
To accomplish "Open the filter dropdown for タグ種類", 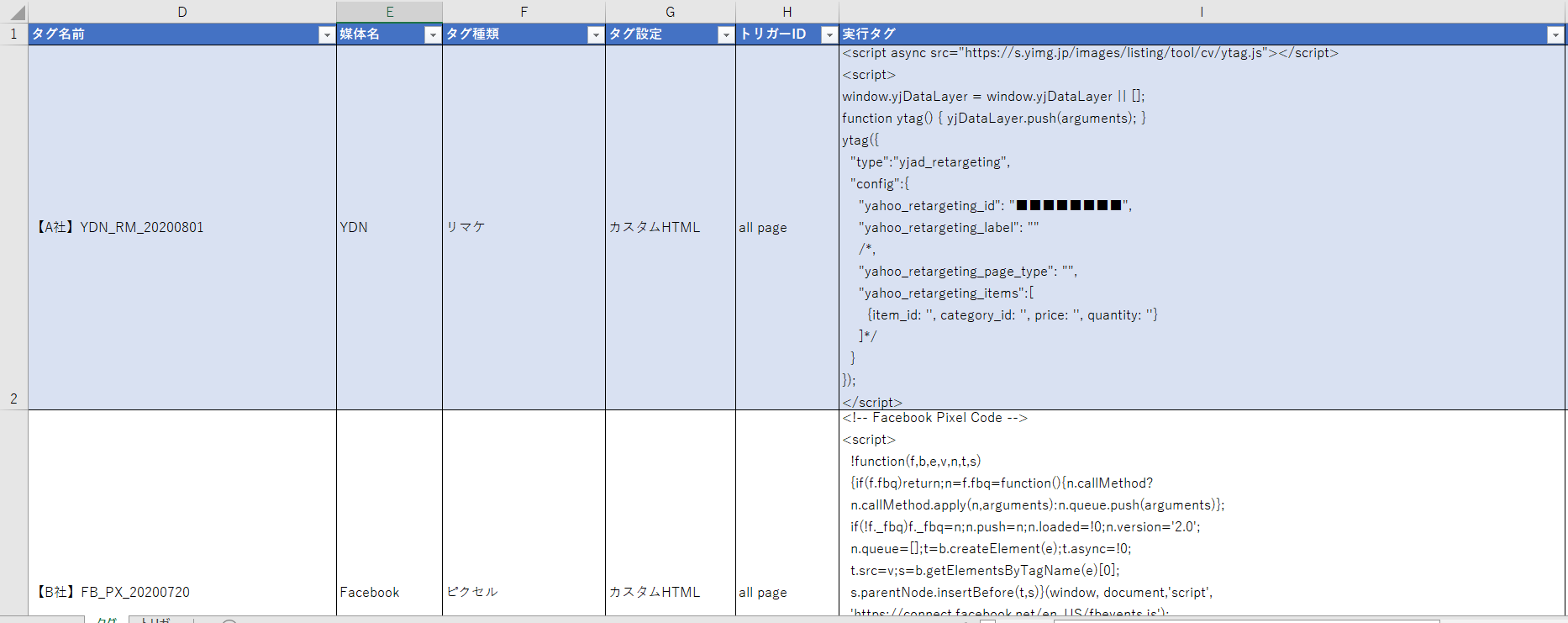I will [596, 34].
